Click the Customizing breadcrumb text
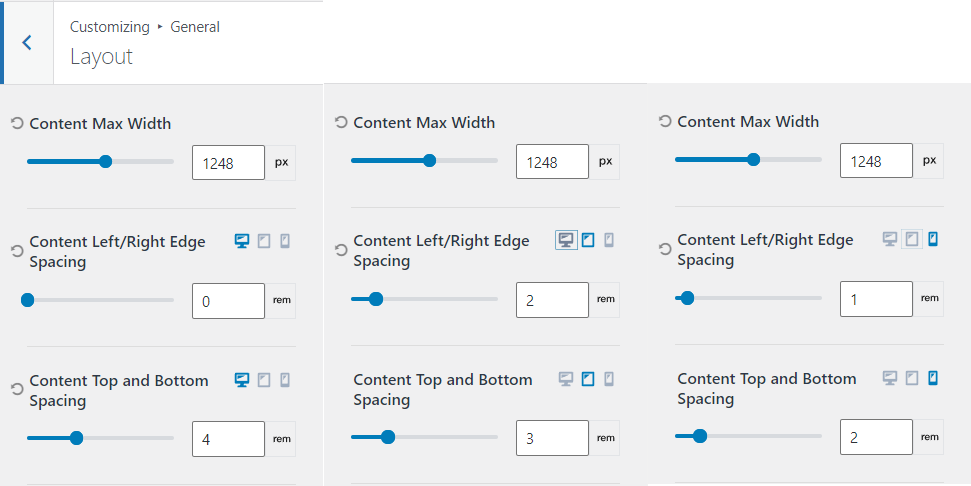971x486 pixels. pyautogui.click(x=109, y=27)
